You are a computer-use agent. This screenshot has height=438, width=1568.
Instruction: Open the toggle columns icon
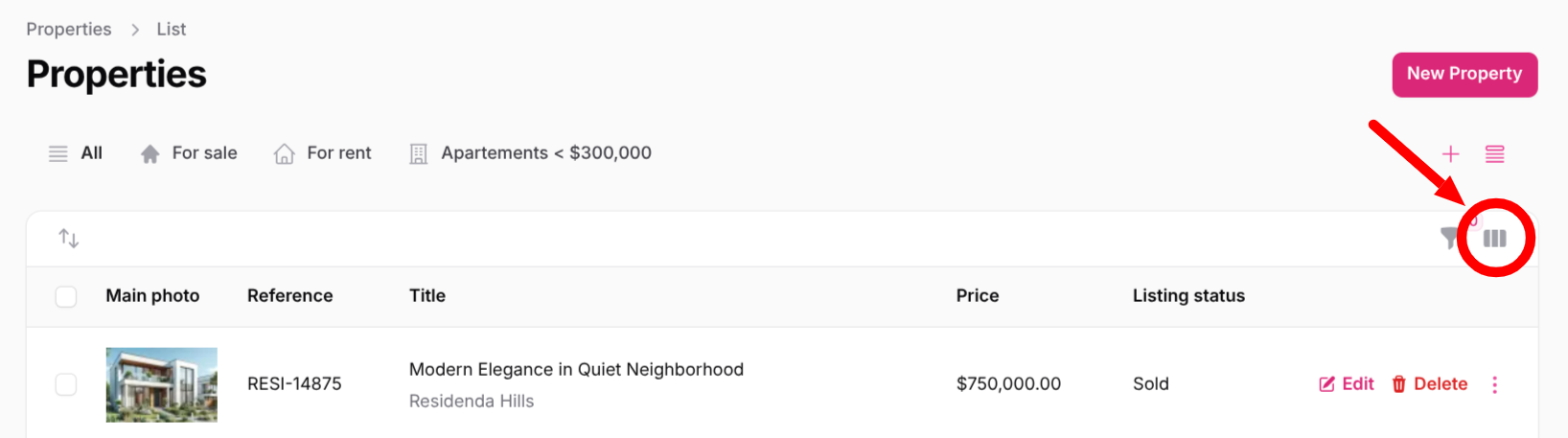click(x=1494, y=238)
